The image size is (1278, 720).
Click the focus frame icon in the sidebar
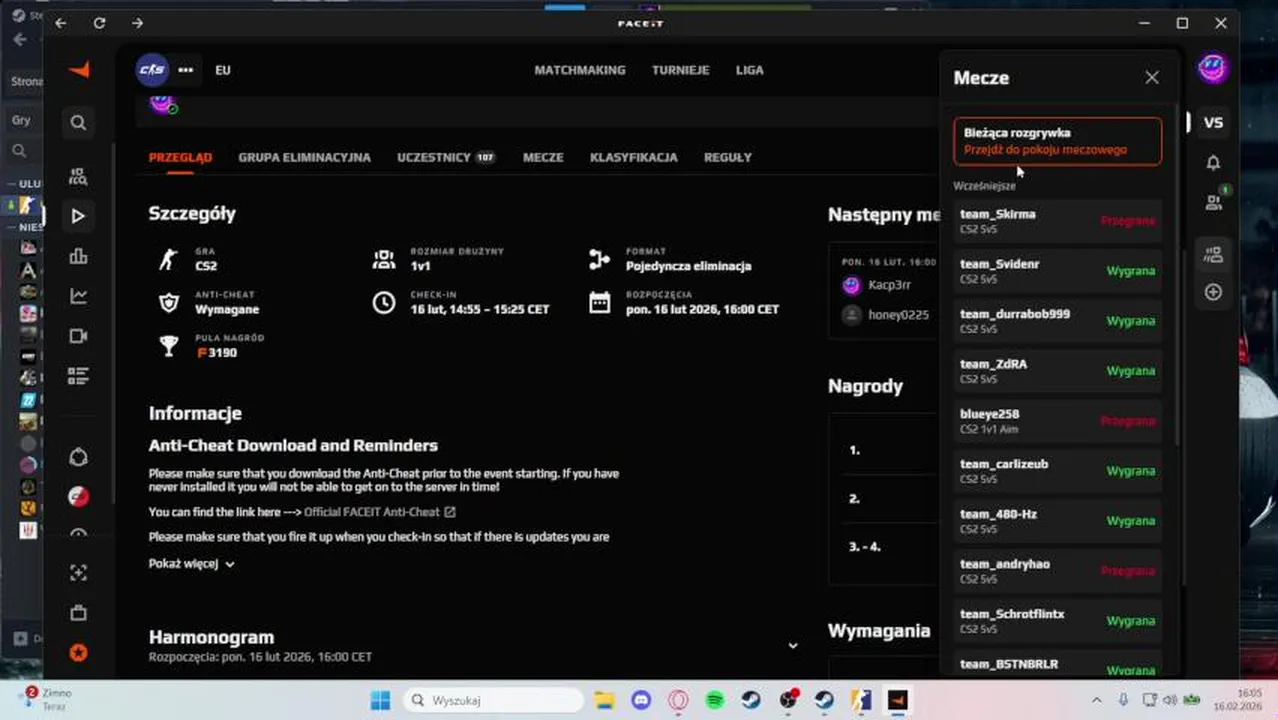coord(78,573)
